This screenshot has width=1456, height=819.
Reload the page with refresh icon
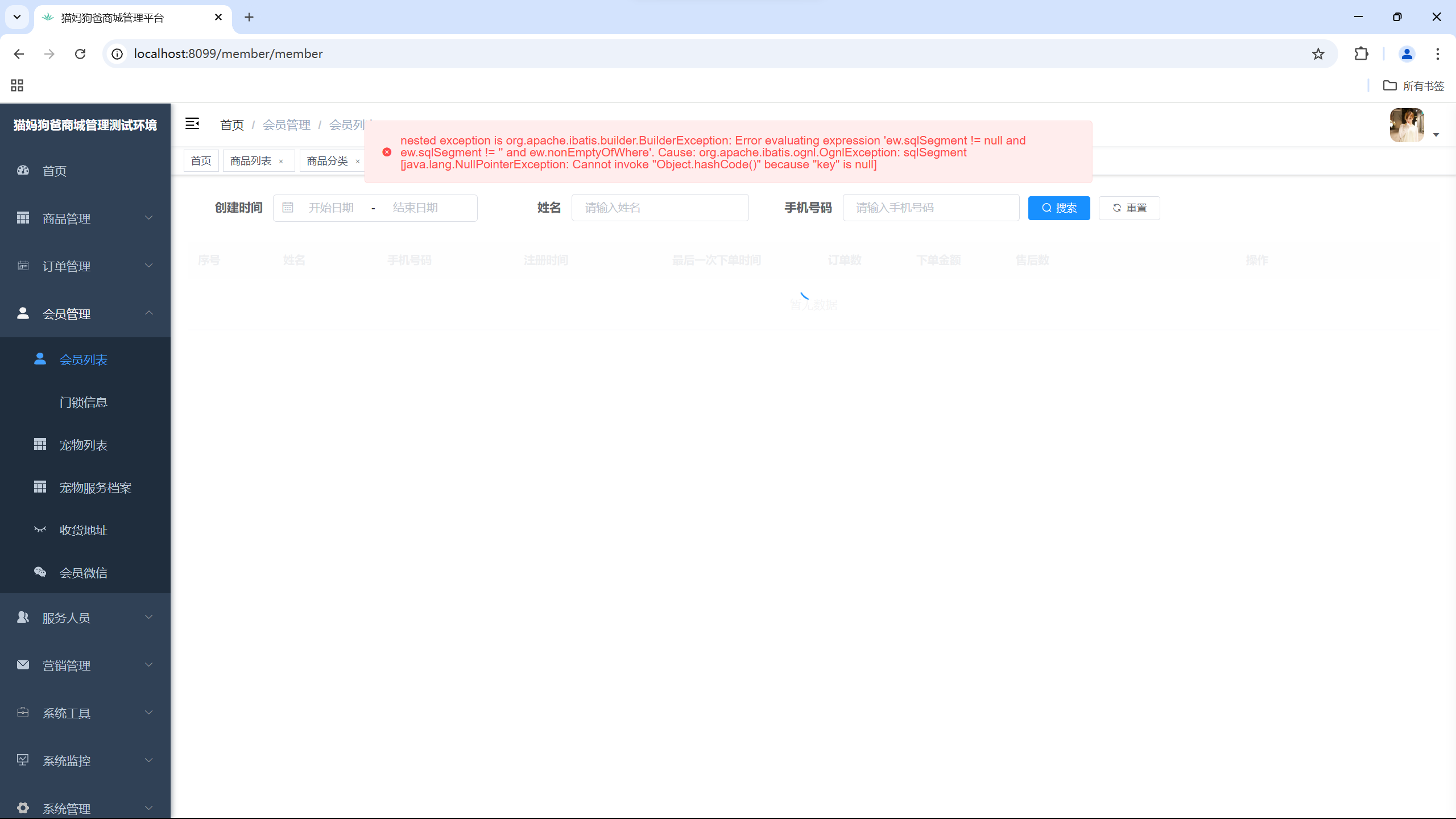(x=80, y=54)
